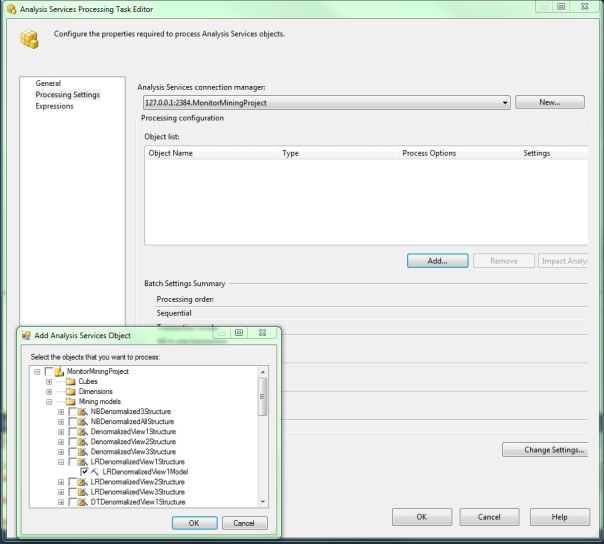The image size is (604, 544).
Task: Click the Process Options column header
Action: coord(459,153)
